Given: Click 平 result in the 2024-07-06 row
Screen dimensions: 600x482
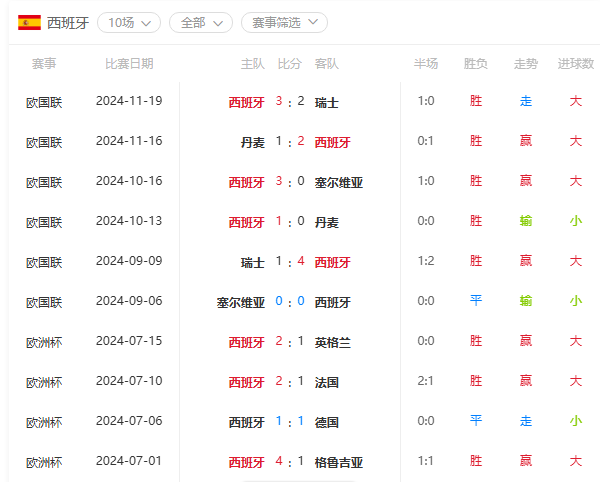Looking at the screenshot, I should [x=476, y=421].
